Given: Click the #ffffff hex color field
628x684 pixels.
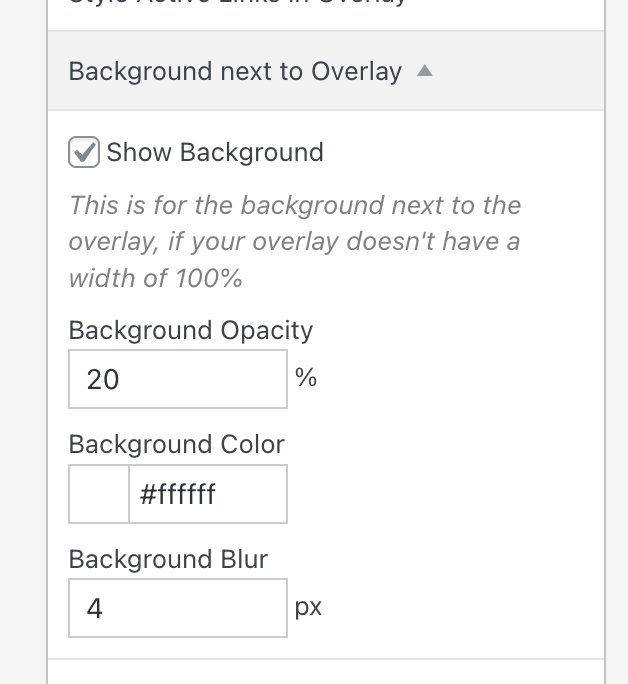Looking at the screenshot, I should 207,494.
